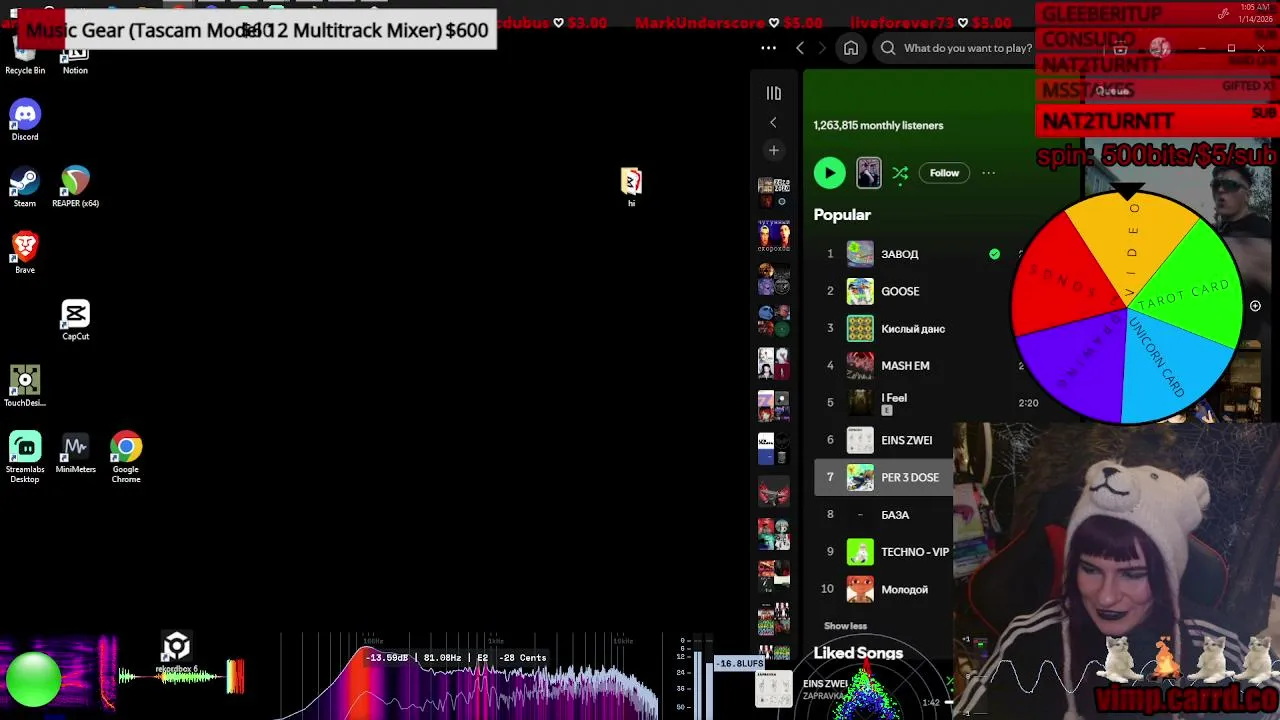This screenshot has height=720, width=1280.
Task: Open EINS ZWEI title in now playing bar
Action: (826, 684)
